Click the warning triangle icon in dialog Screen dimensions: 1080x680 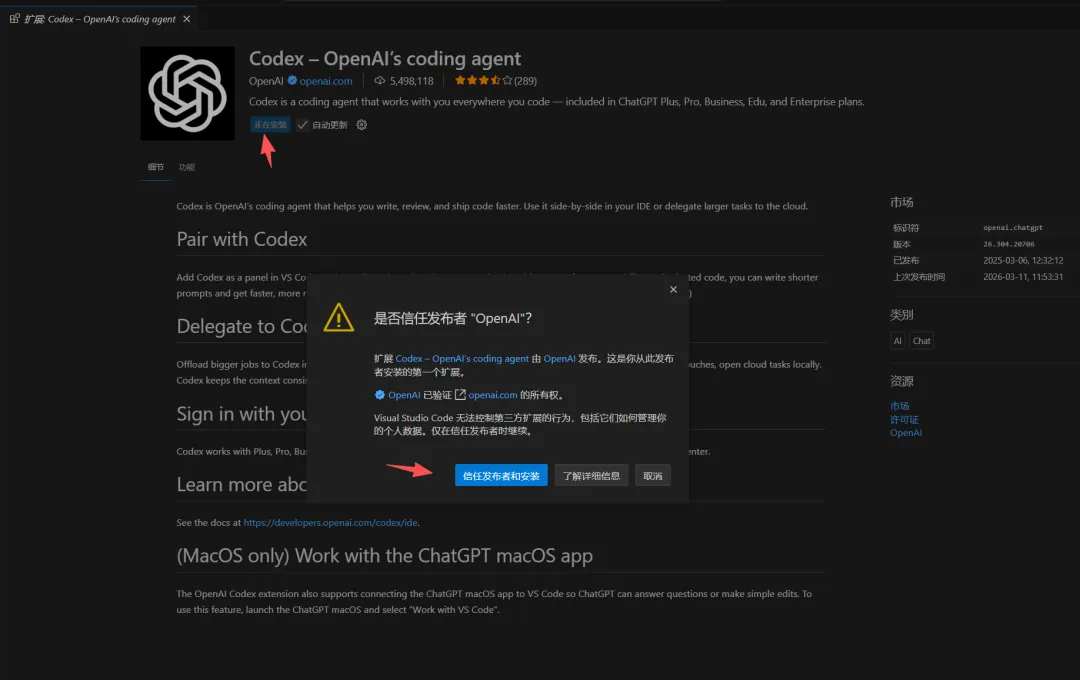339,318
